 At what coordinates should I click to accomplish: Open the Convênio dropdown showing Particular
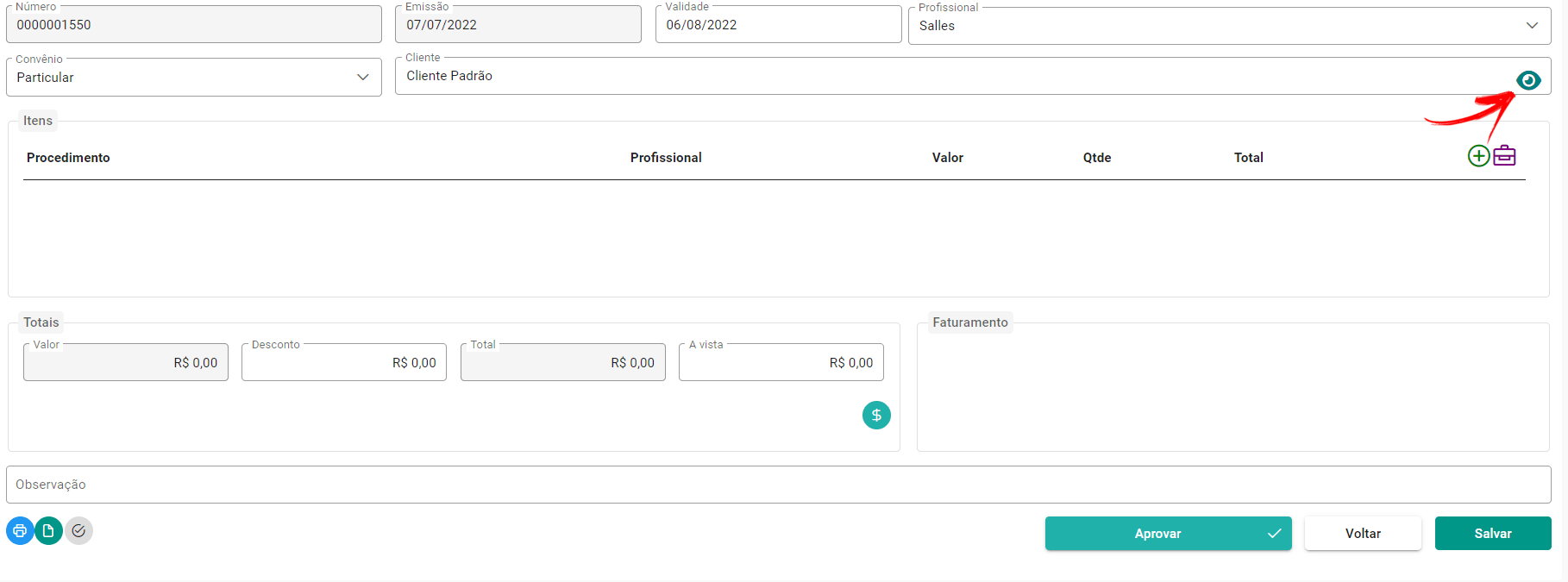tap(194, 78)
